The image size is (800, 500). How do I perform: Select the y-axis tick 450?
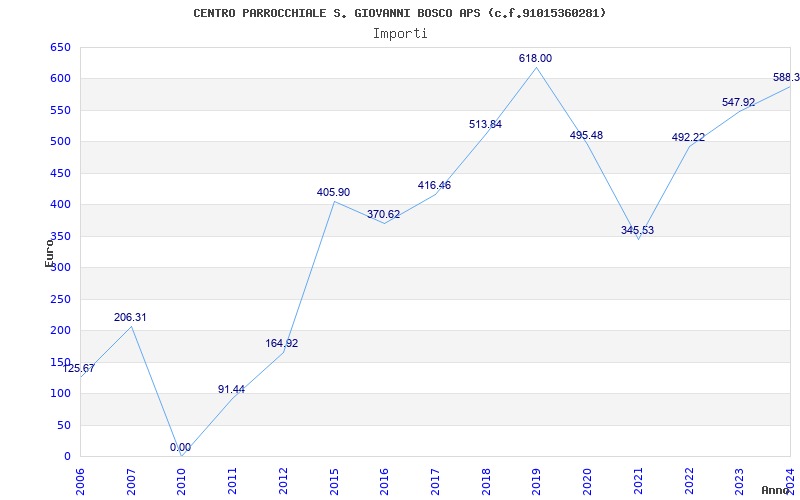(60, 173)
